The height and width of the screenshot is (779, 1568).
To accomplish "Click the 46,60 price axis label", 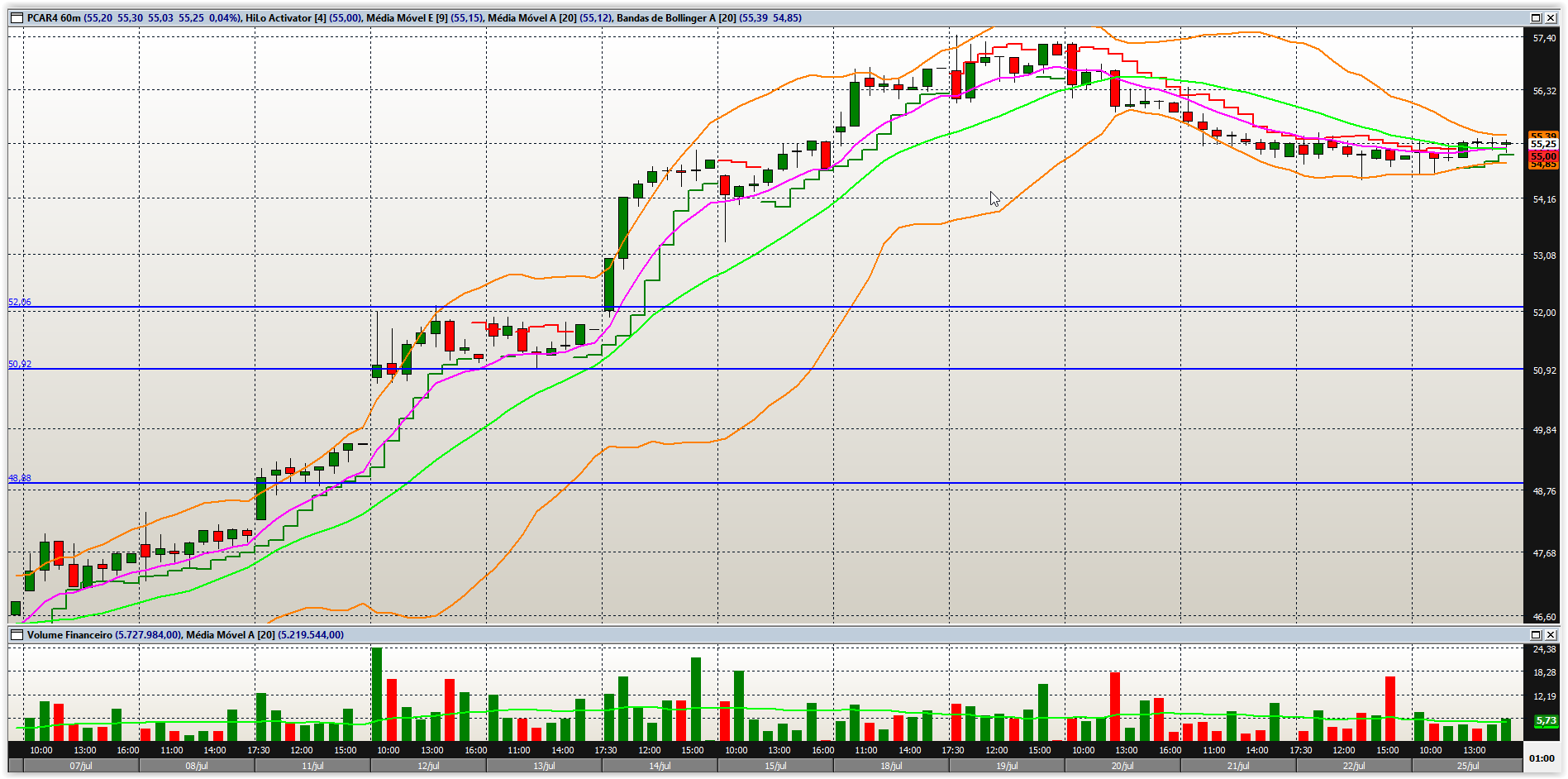I will pyautogui.click(x=1544, y=617).
